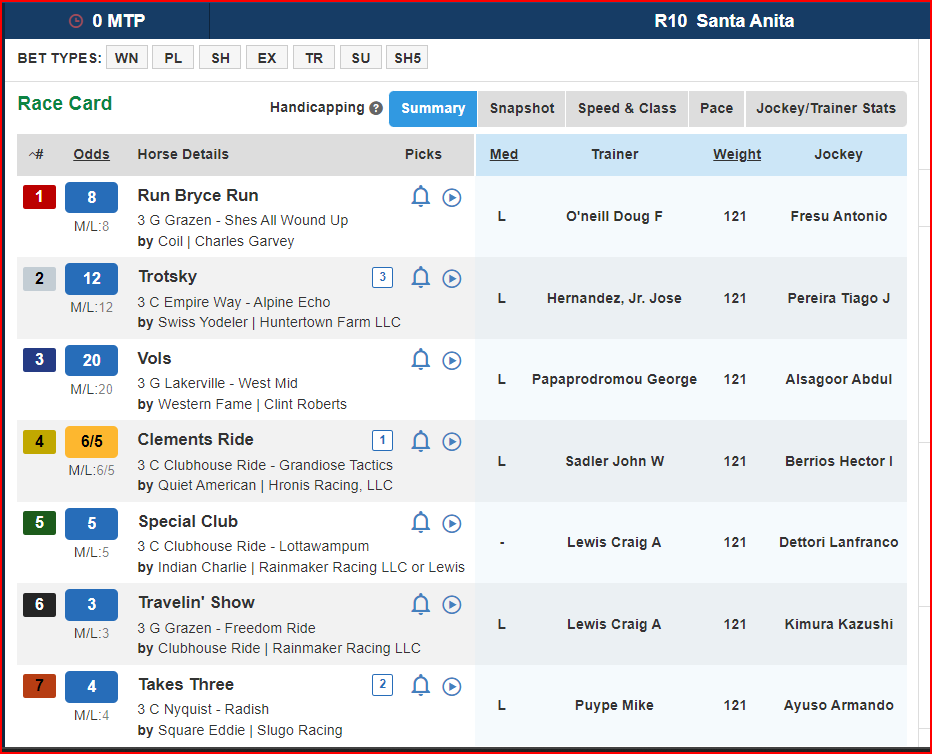Toggle the WN bet type

(126, 58)
